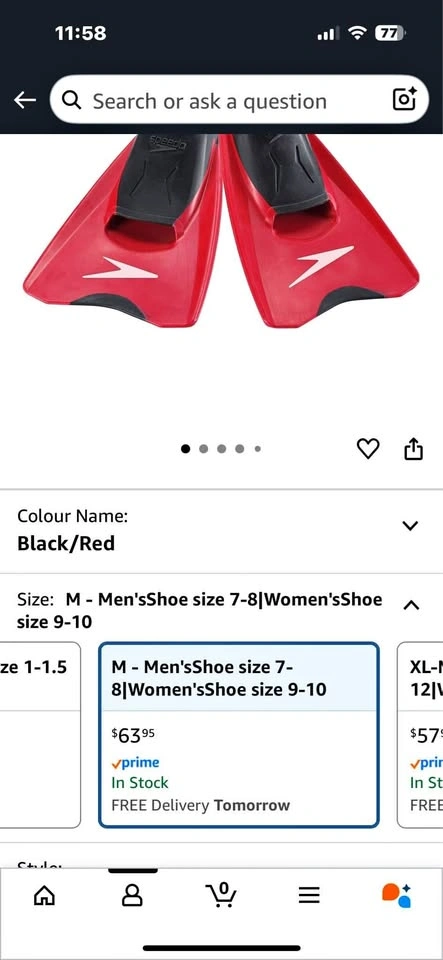443x960 pixels.
Task: Tap the Black/Red colour name label
Action: click(x=66, y=543)
